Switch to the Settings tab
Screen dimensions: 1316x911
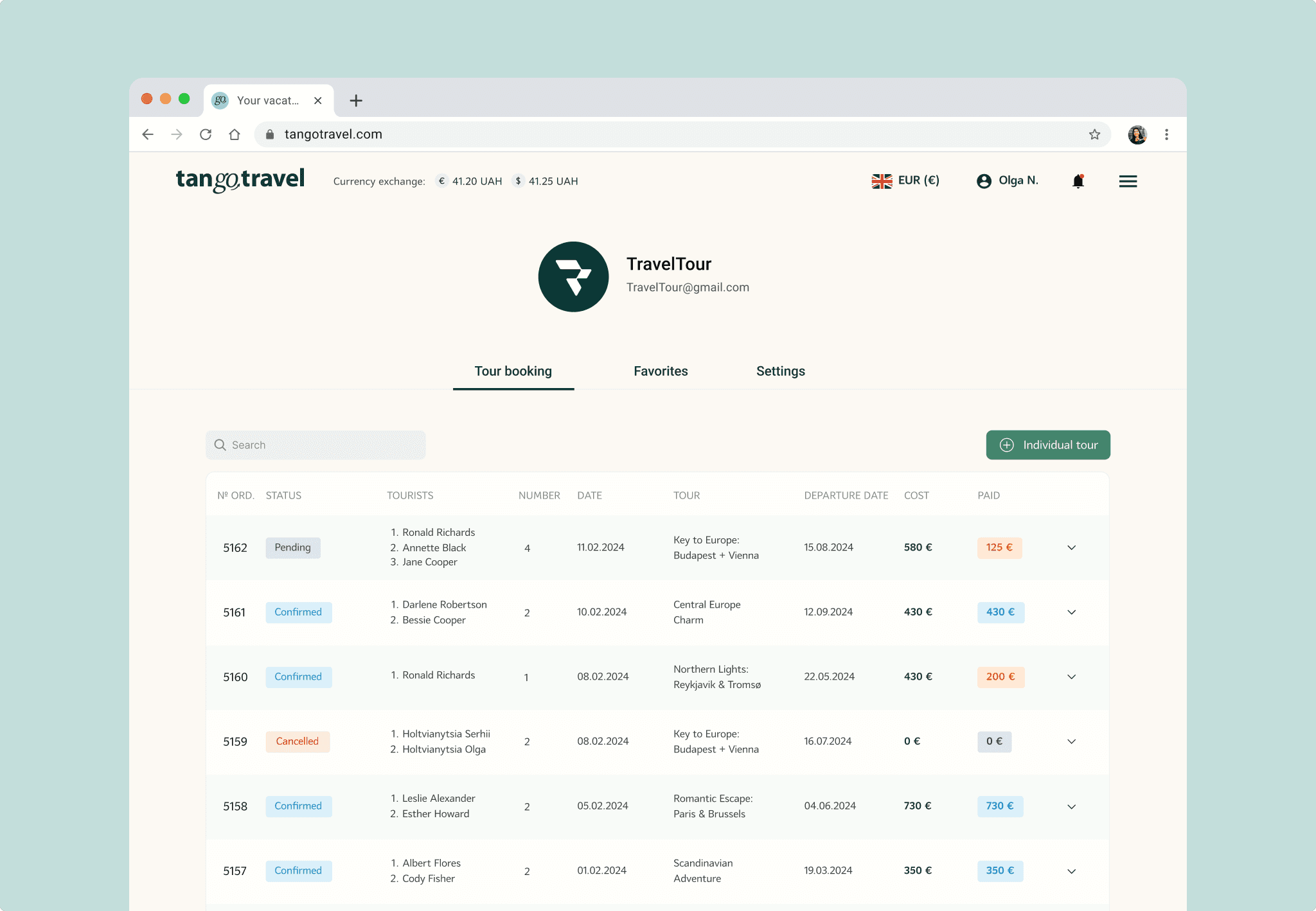(780, 371)
